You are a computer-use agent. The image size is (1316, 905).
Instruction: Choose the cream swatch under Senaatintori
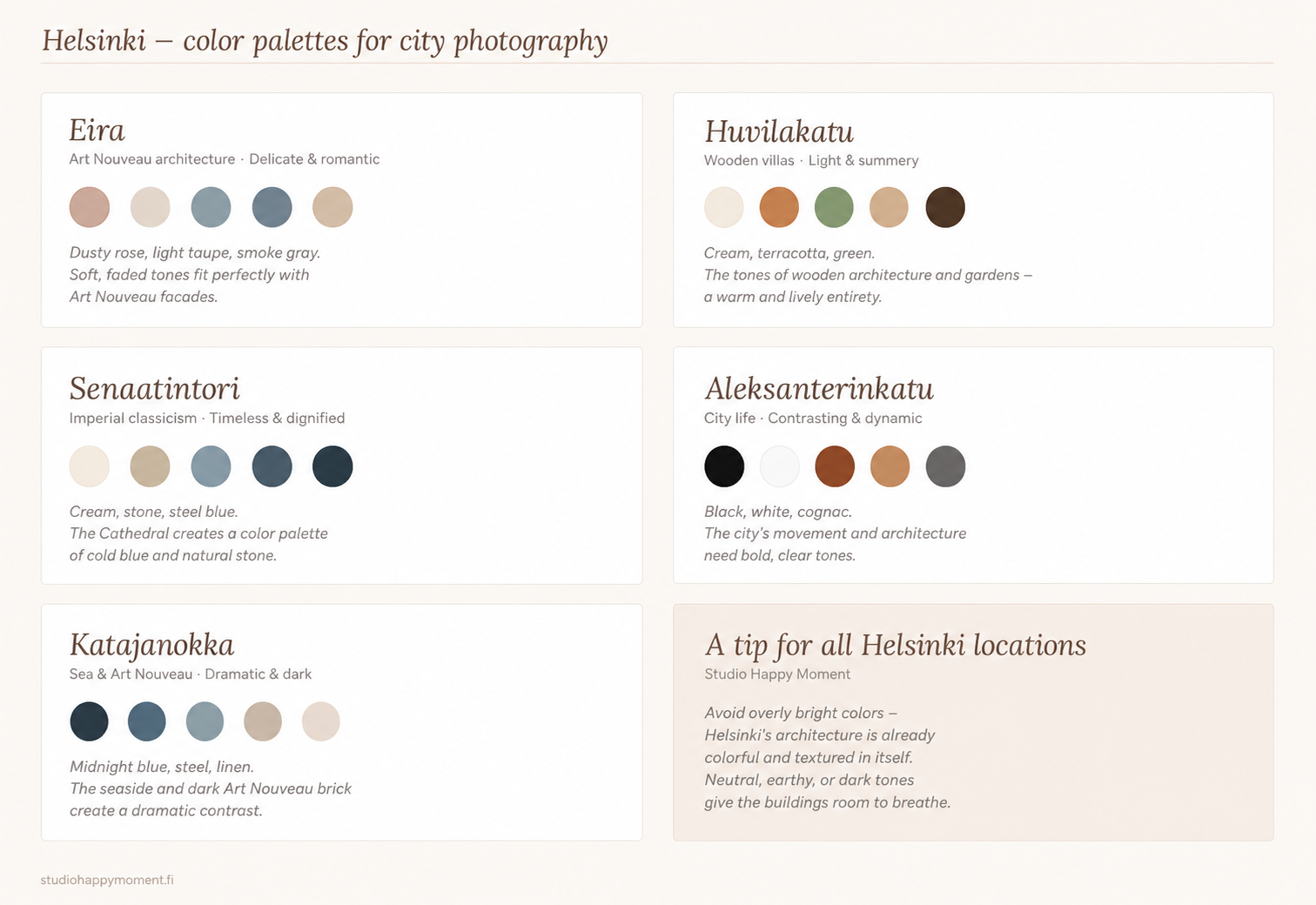pyautogui.click(x=90, y=466)
